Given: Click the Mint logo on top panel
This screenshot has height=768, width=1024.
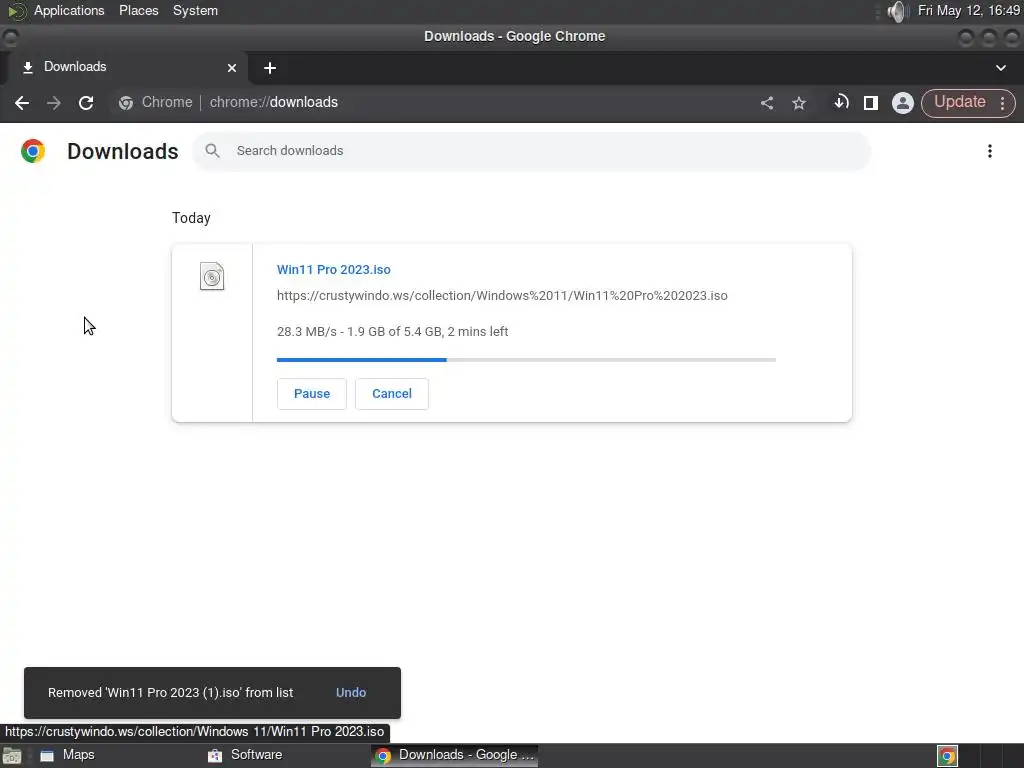Looking at the screenshot, I should click(x=16, y=11).
